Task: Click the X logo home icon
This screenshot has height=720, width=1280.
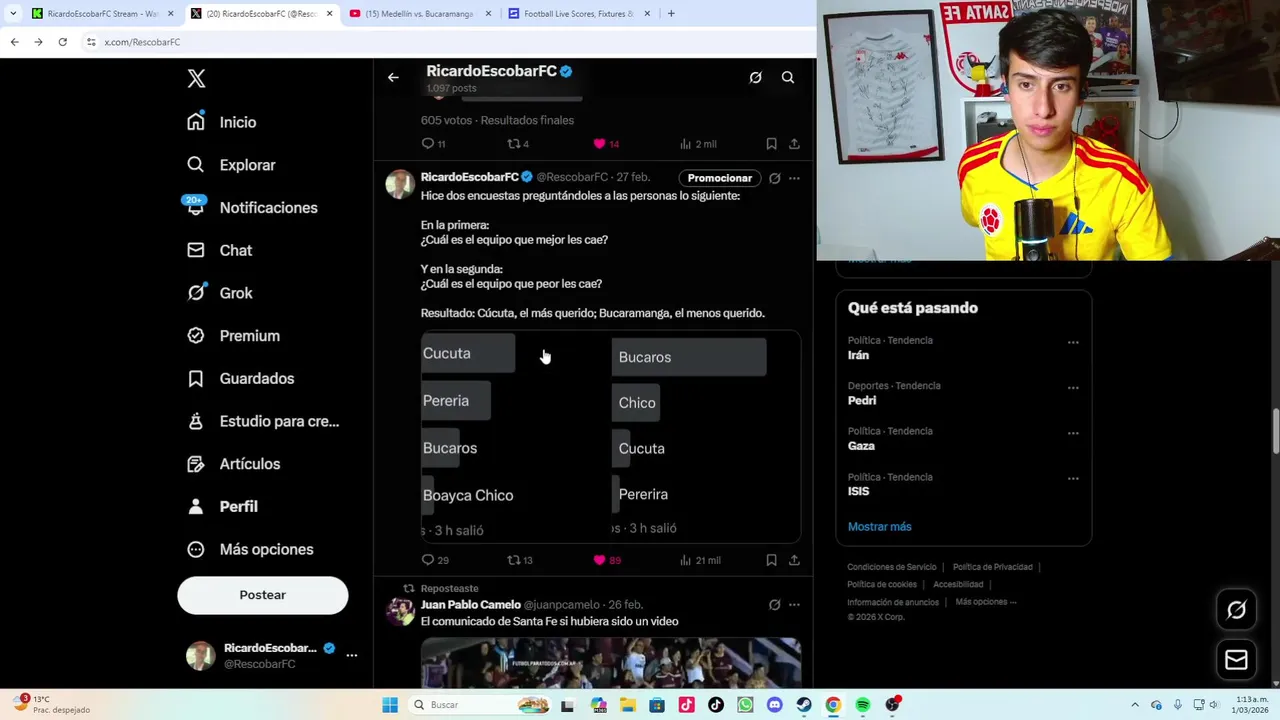Action: [196, 79]
